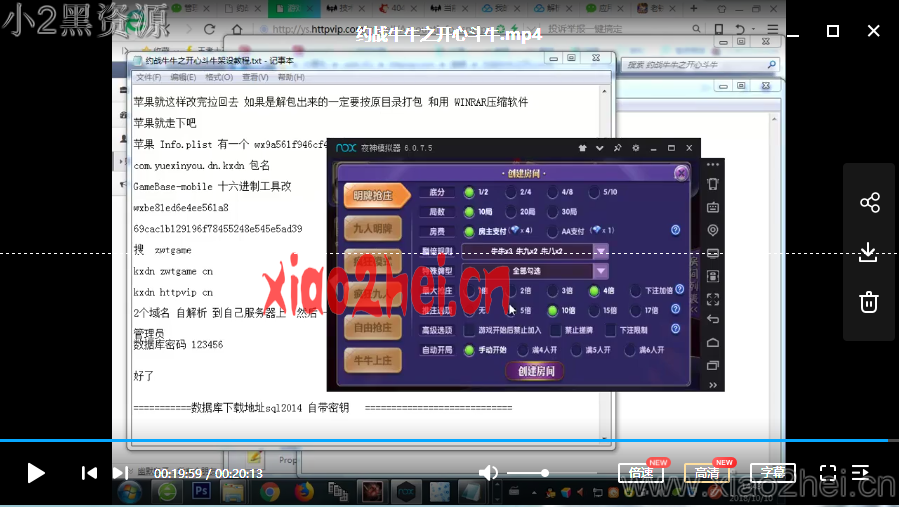Select base score 1/2 radio button

click(469, 192)
